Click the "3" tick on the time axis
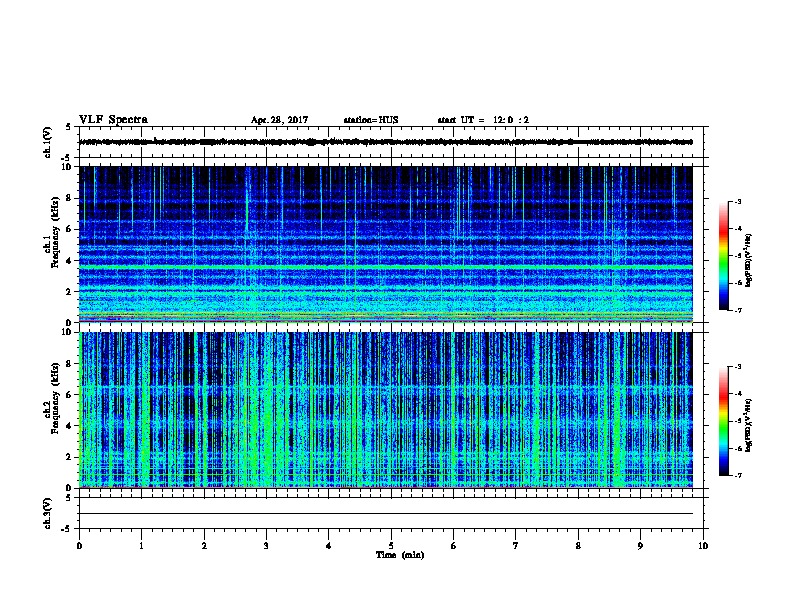 point(266,546)
